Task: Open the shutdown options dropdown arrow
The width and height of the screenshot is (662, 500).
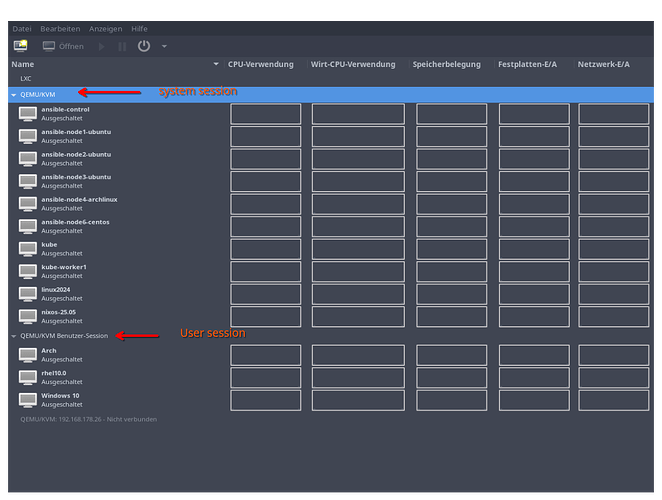Action: tap(164, 46)
